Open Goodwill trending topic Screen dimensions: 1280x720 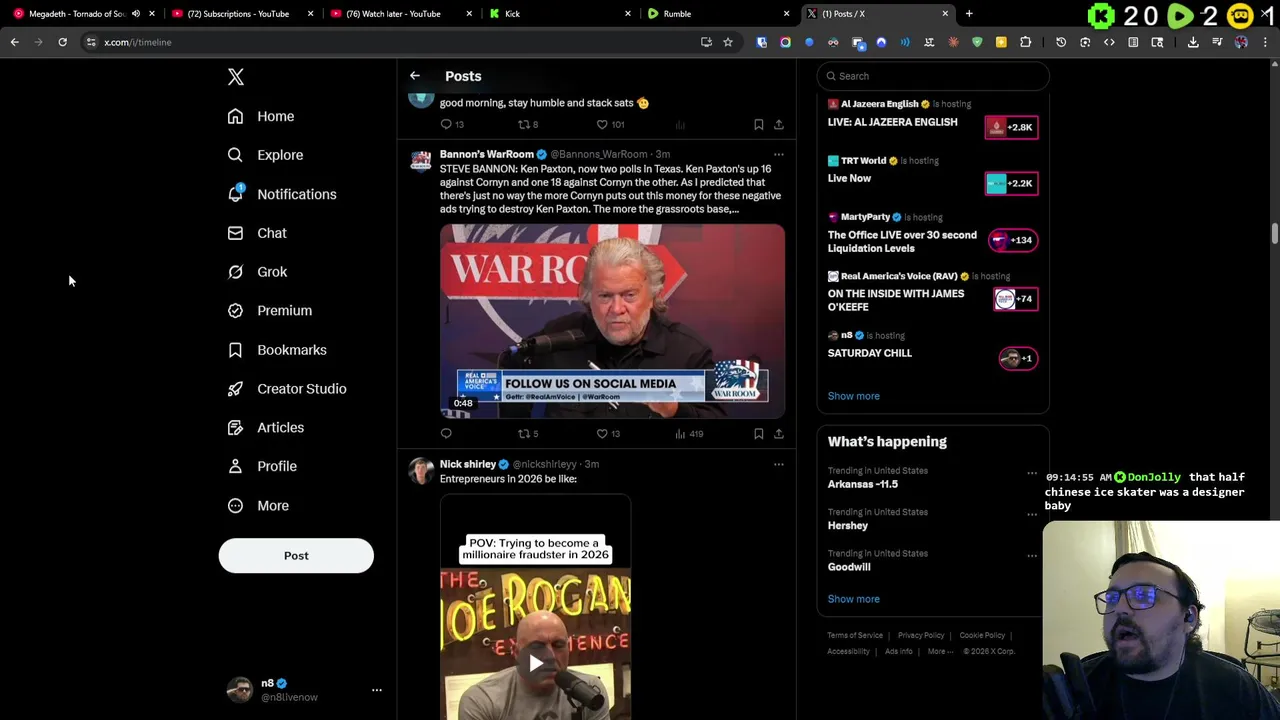[849, 567]
